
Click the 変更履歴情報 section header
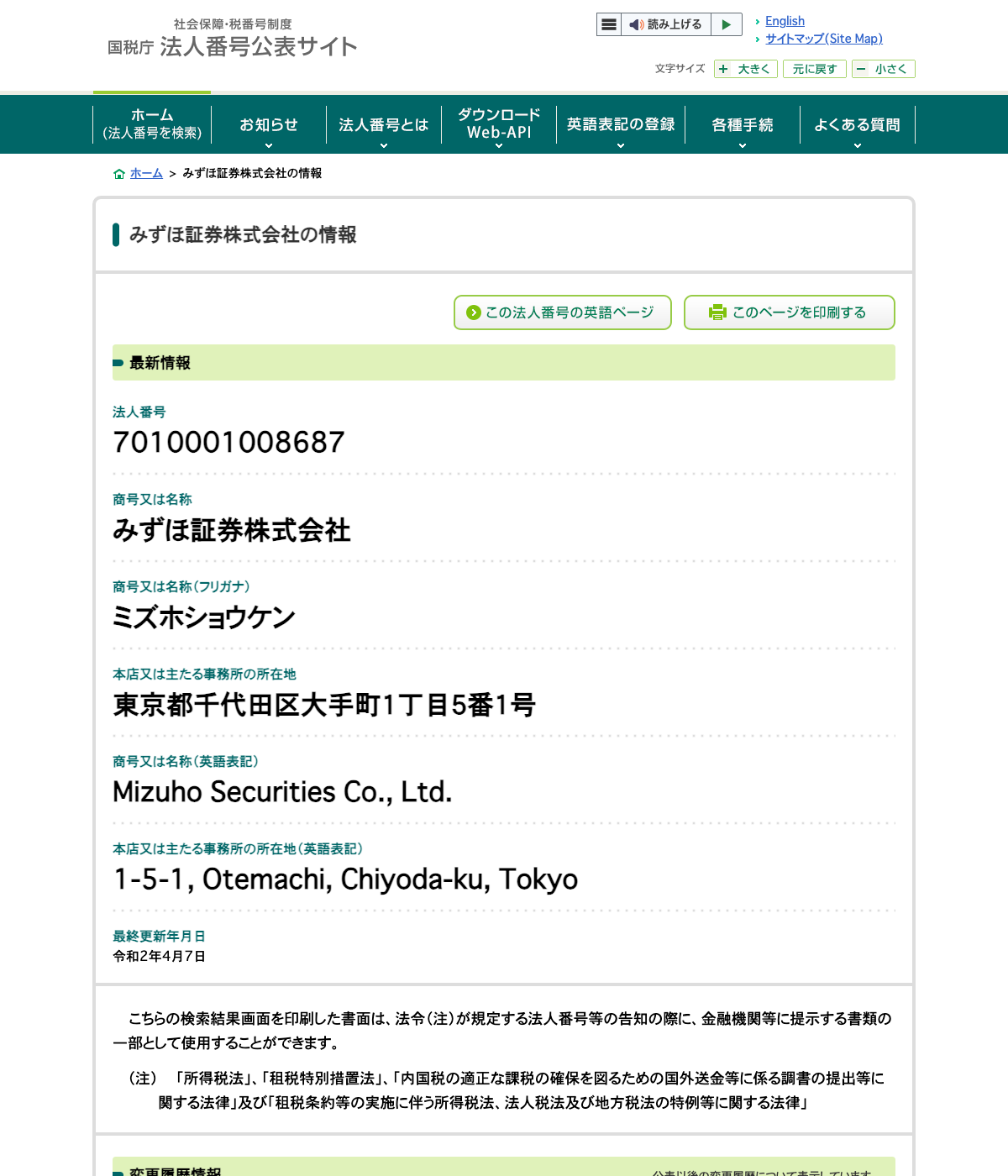coord(504,1167)
